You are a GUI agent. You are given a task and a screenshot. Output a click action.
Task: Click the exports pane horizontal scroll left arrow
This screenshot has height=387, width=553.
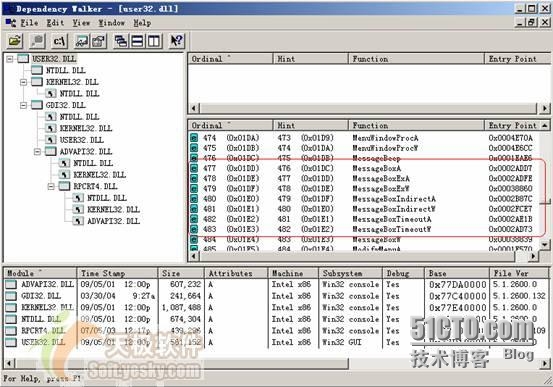pos(194,256)
